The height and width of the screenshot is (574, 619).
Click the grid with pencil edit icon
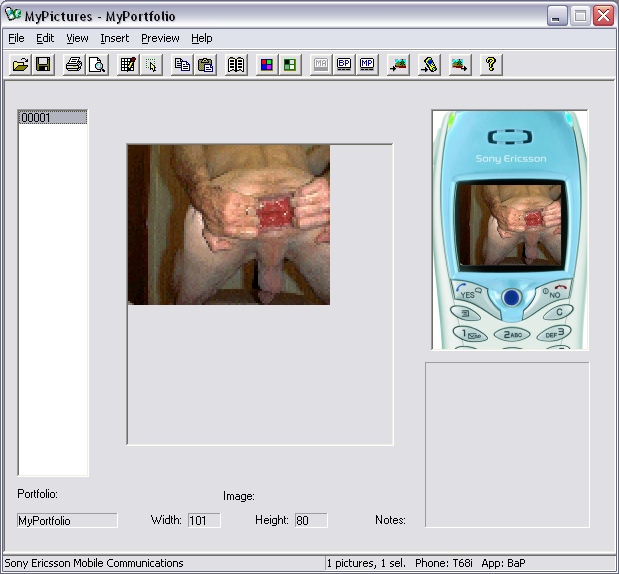point(128,64)
